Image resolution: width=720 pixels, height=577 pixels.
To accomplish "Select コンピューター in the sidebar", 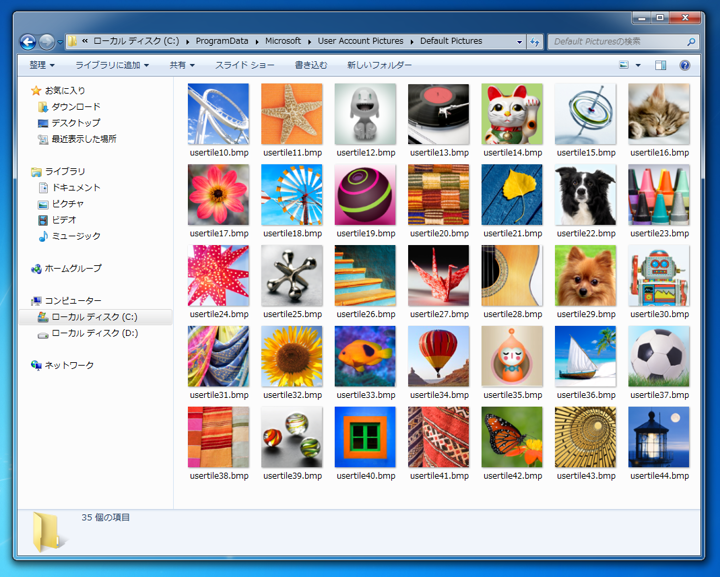I will pyautogui.click(x=66, y=301).
